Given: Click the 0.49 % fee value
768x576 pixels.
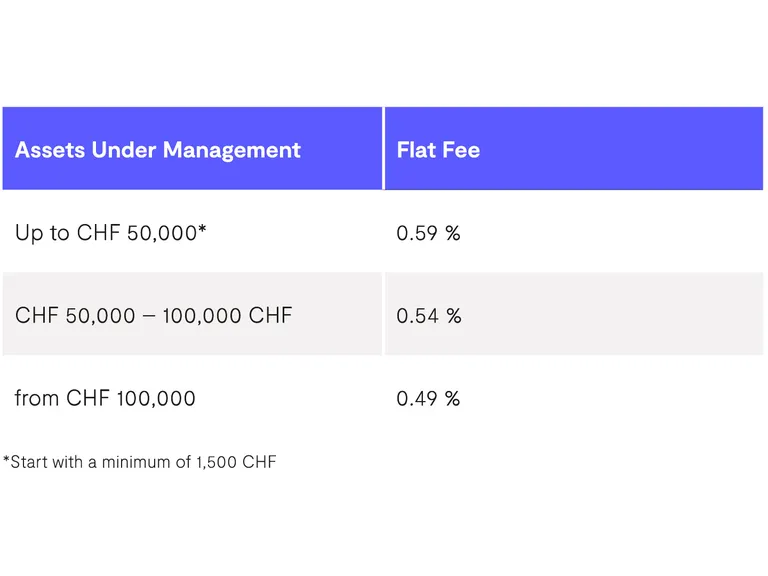Looking at the screenshot, I should [428, 398].
